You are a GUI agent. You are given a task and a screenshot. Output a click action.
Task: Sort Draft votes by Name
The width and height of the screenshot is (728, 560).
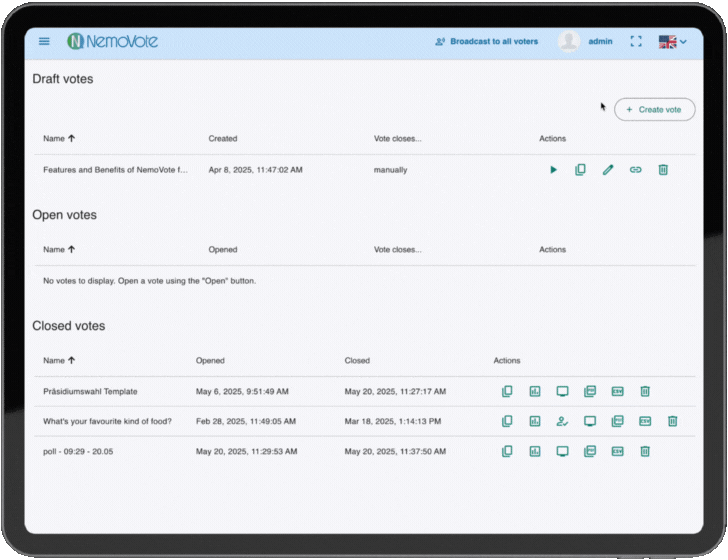[x=59, y=138]
